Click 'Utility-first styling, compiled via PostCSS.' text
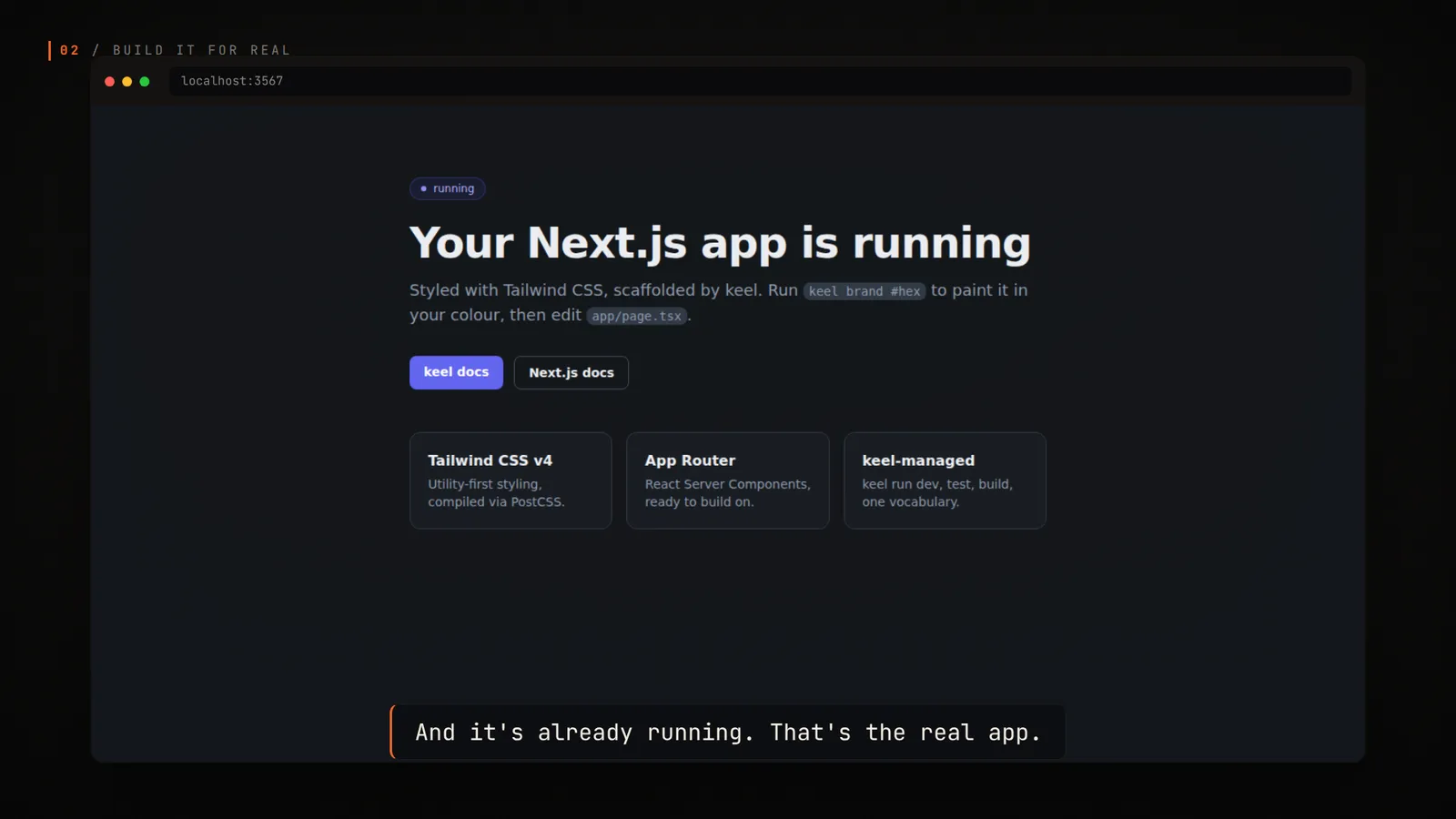The height and width of the screenshot is (819, 1456). pos(496,493)
